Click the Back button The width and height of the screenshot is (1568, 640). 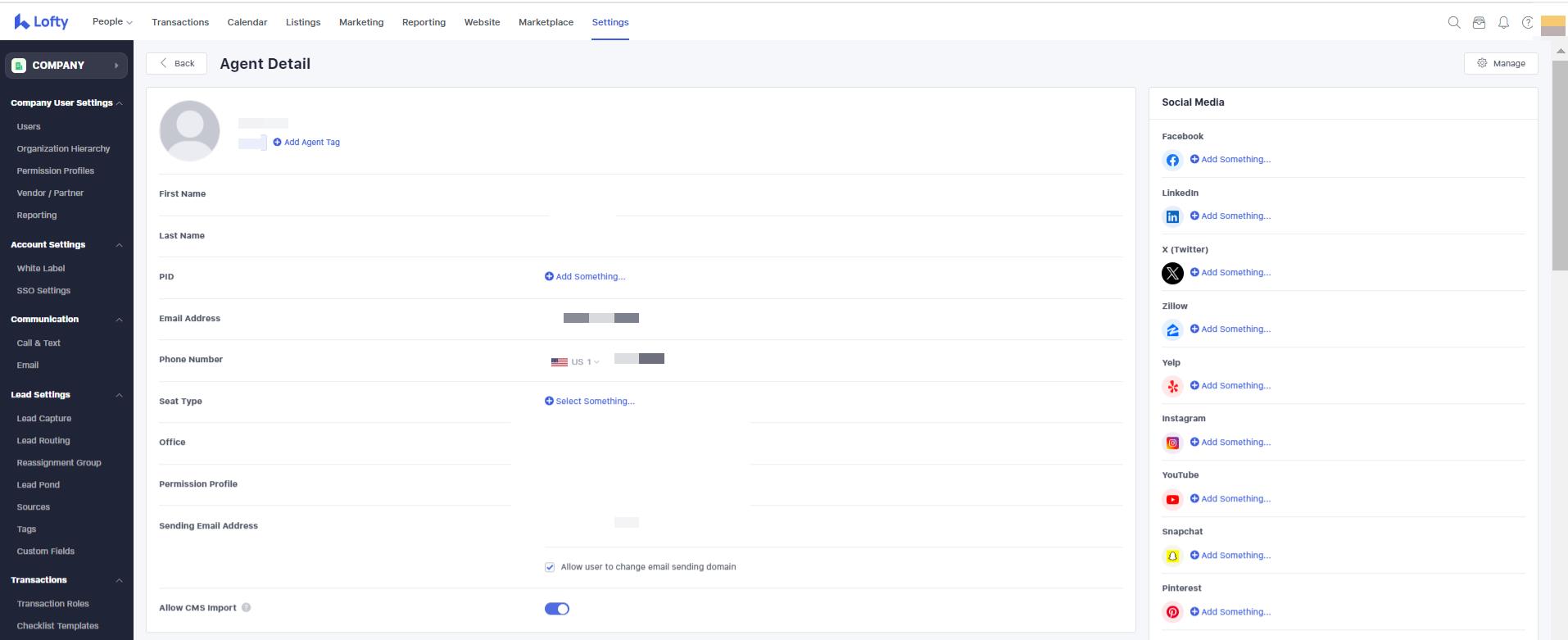coord(177,63)
